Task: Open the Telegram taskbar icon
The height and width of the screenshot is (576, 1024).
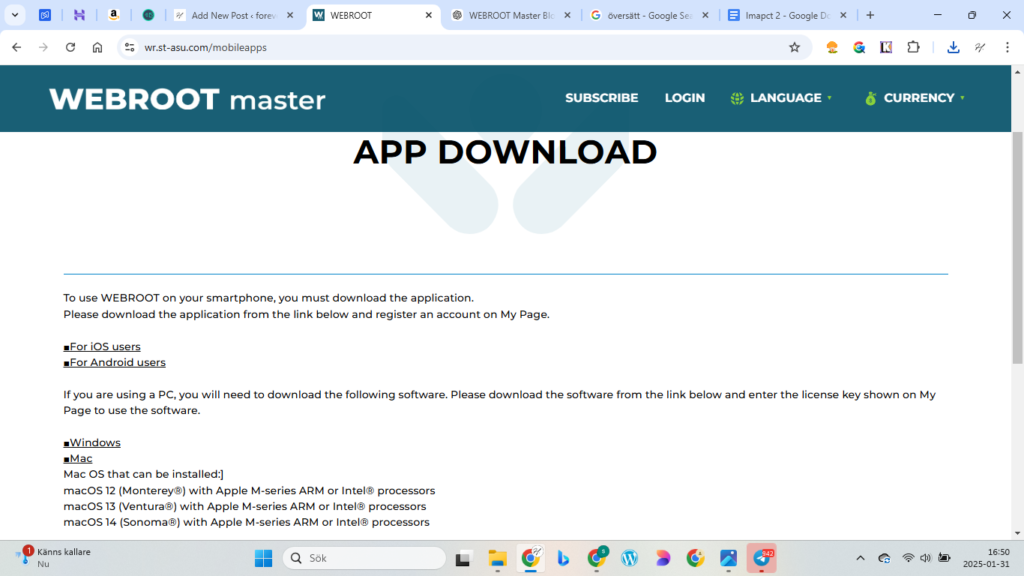Action: point(761,558)
